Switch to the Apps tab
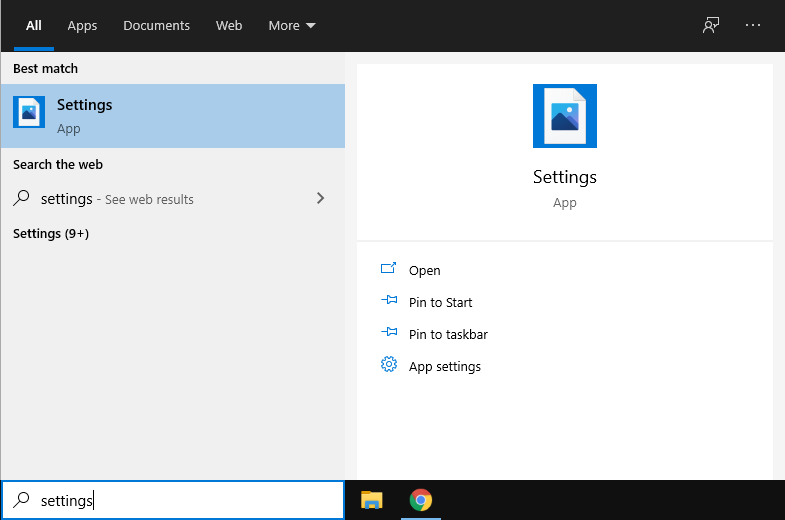The height and width of the screenshot is (520, 785). coord(82,26)
